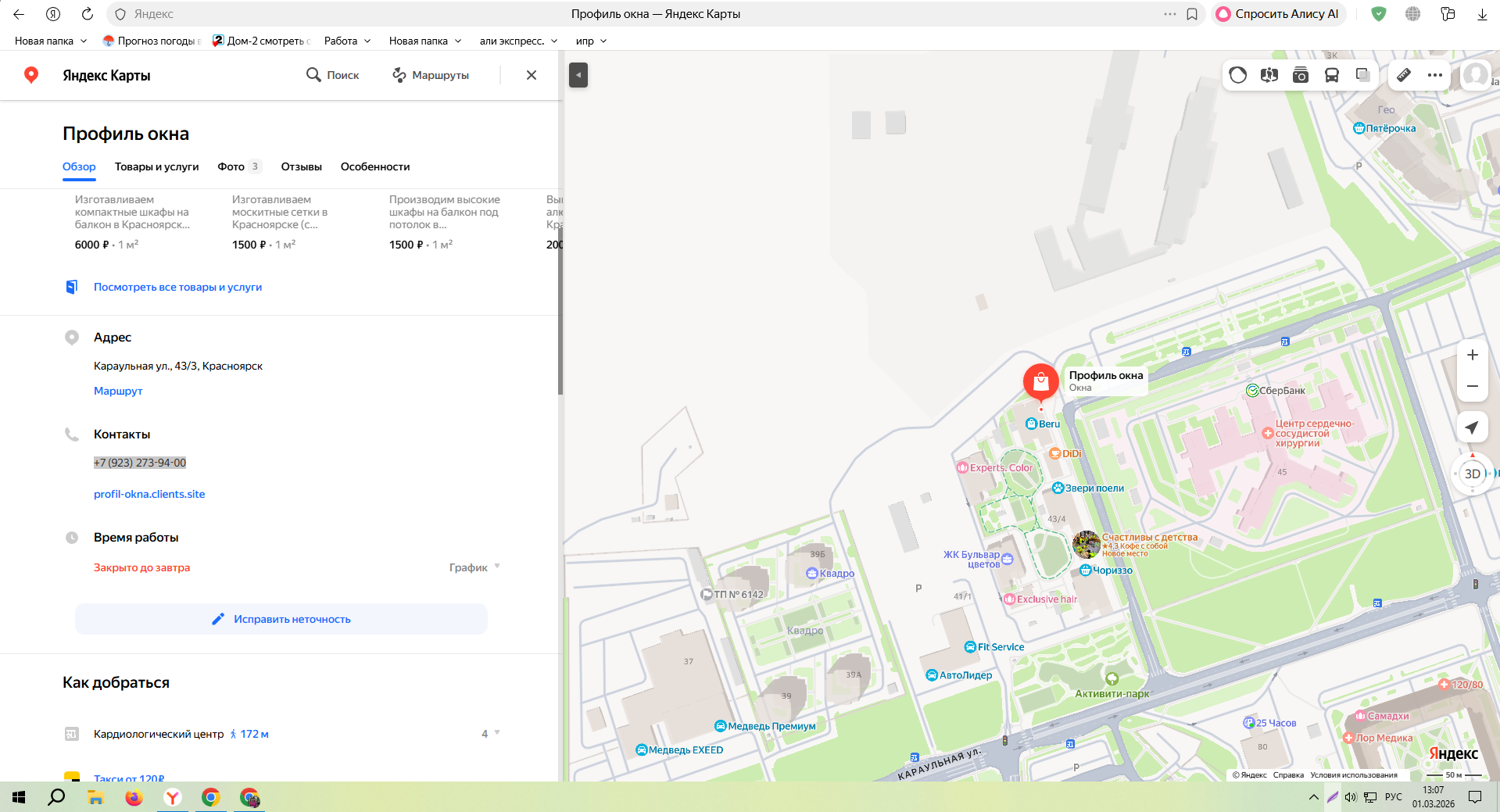Screen dimensions: 1500x812
Task: Switch to the Товары и услуги tab
Action: click(156, 166)
